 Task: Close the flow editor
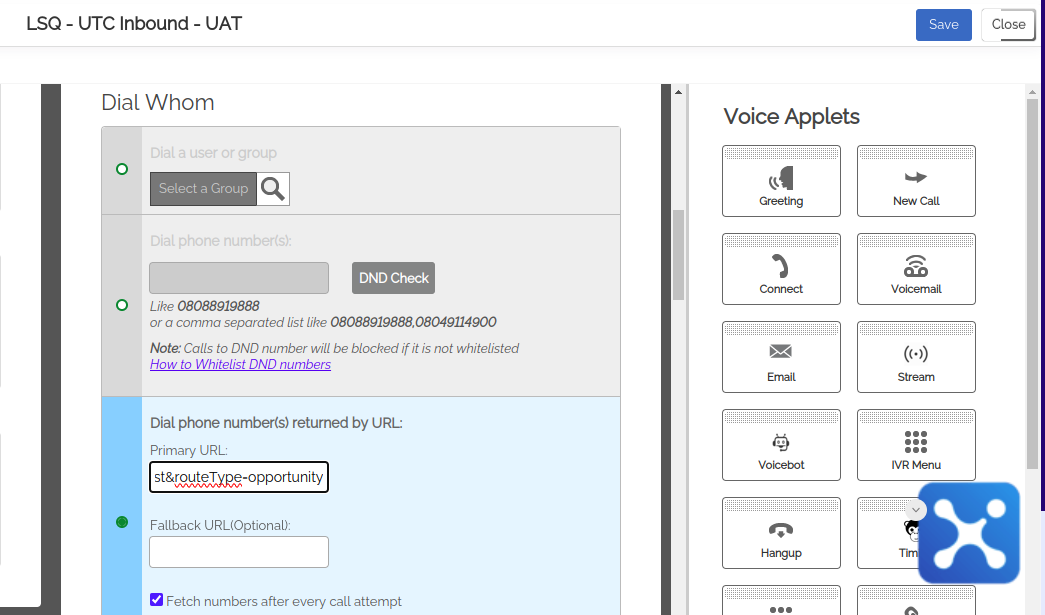tap(1008, 25)
